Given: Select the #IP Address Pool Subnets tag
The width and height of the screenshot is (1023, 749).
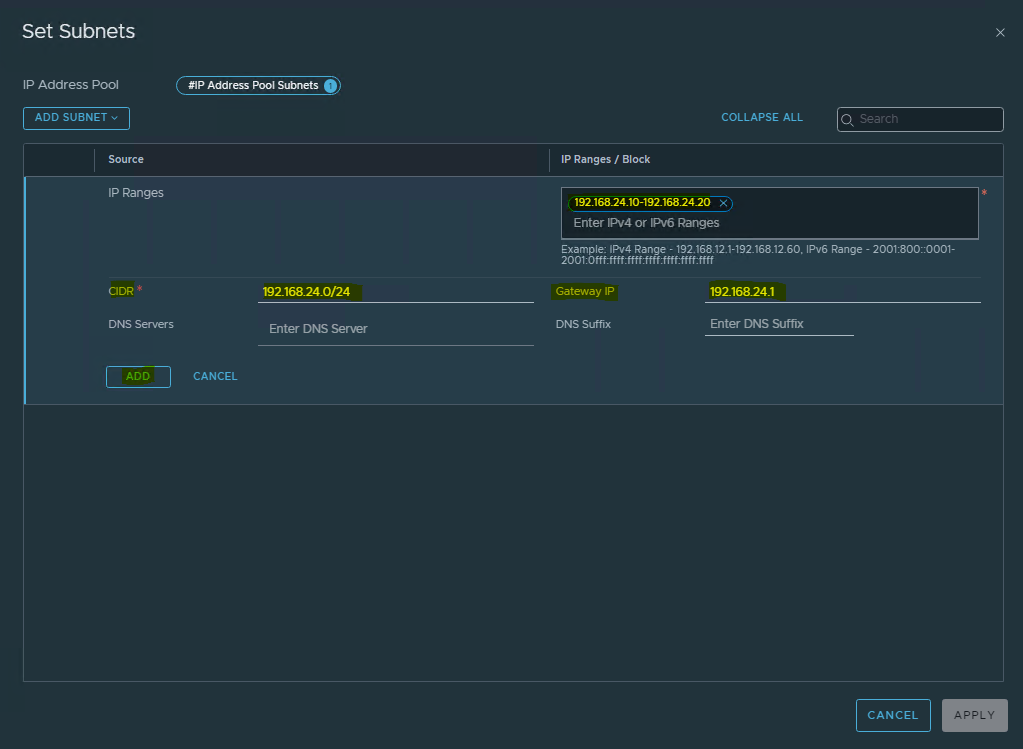Looking at the screenshot, I should (252, 86).
